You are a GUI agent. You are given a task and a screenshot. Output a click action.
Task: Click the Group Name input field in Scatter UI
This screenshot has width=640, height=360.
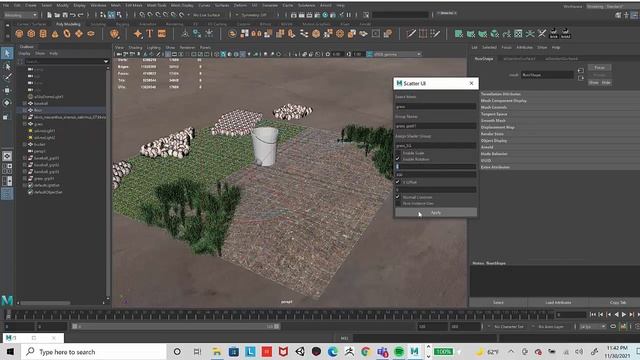436,126
